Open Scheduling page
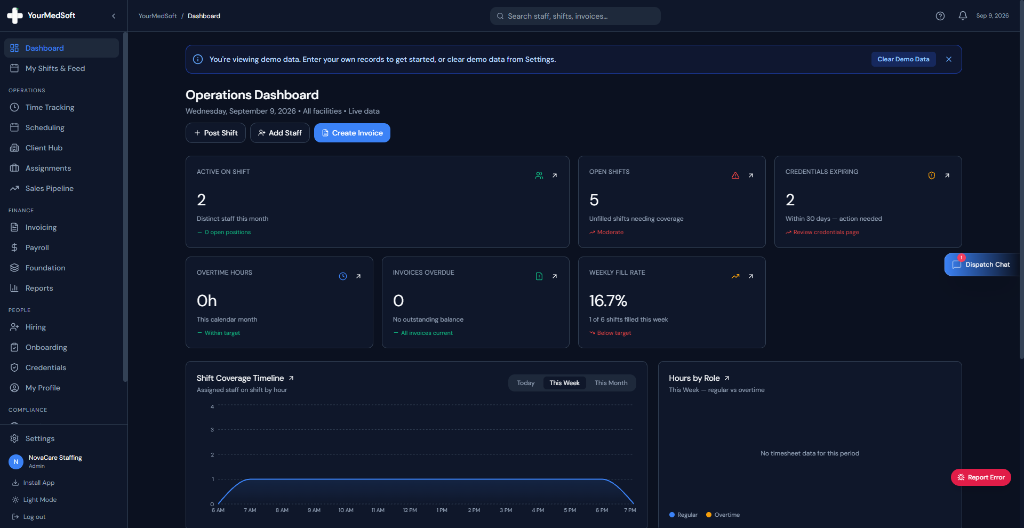 pos(61,127)
